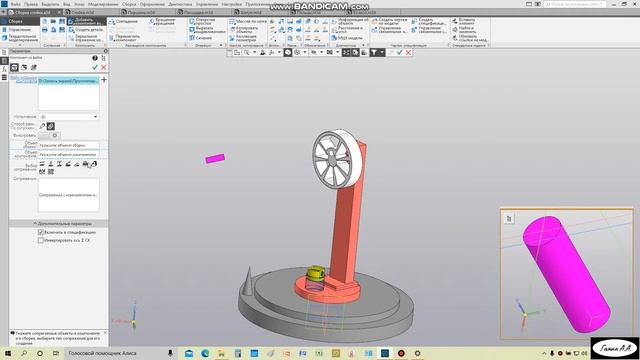Open the Оформление menu
Screen dimensions: 640x360
click(x=152, y=4)
